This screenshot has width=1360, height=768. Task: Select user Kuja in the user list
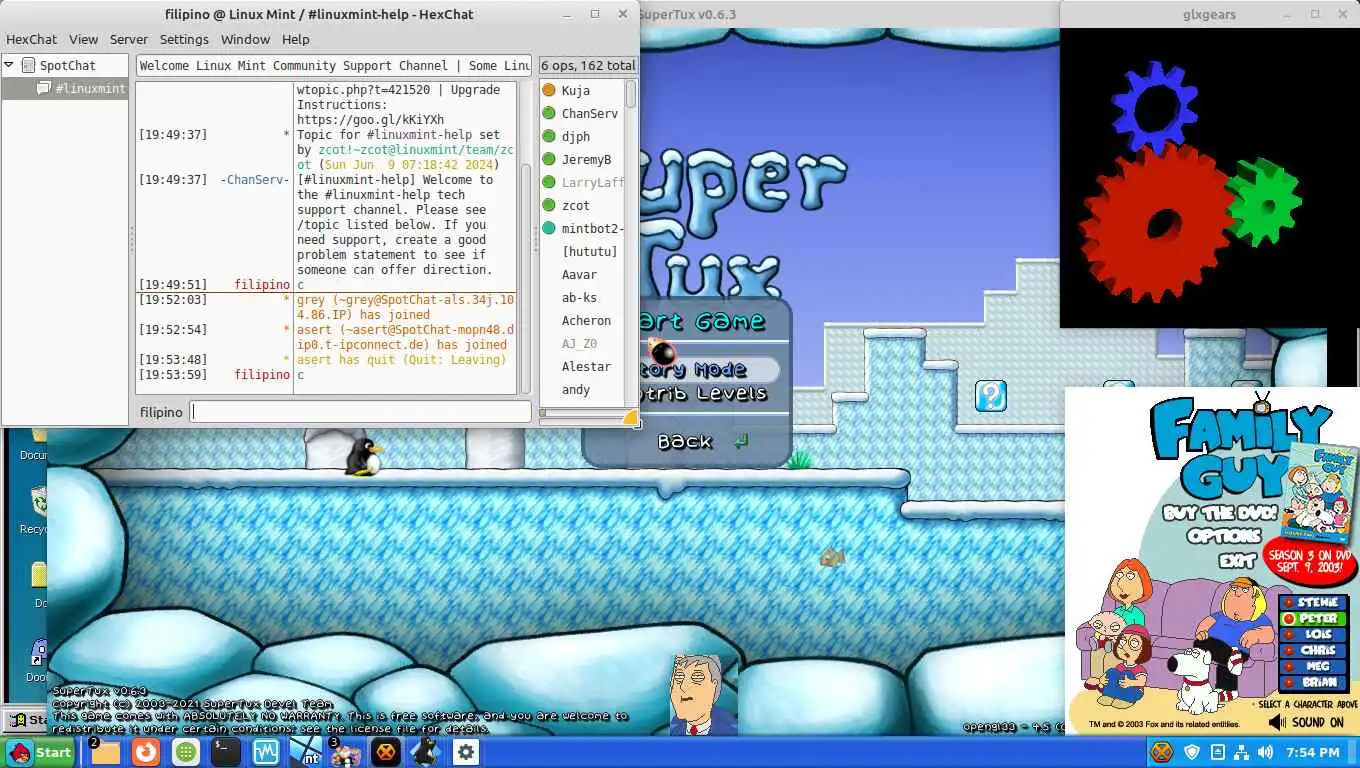pyautogui.click(x=582, y=90)
